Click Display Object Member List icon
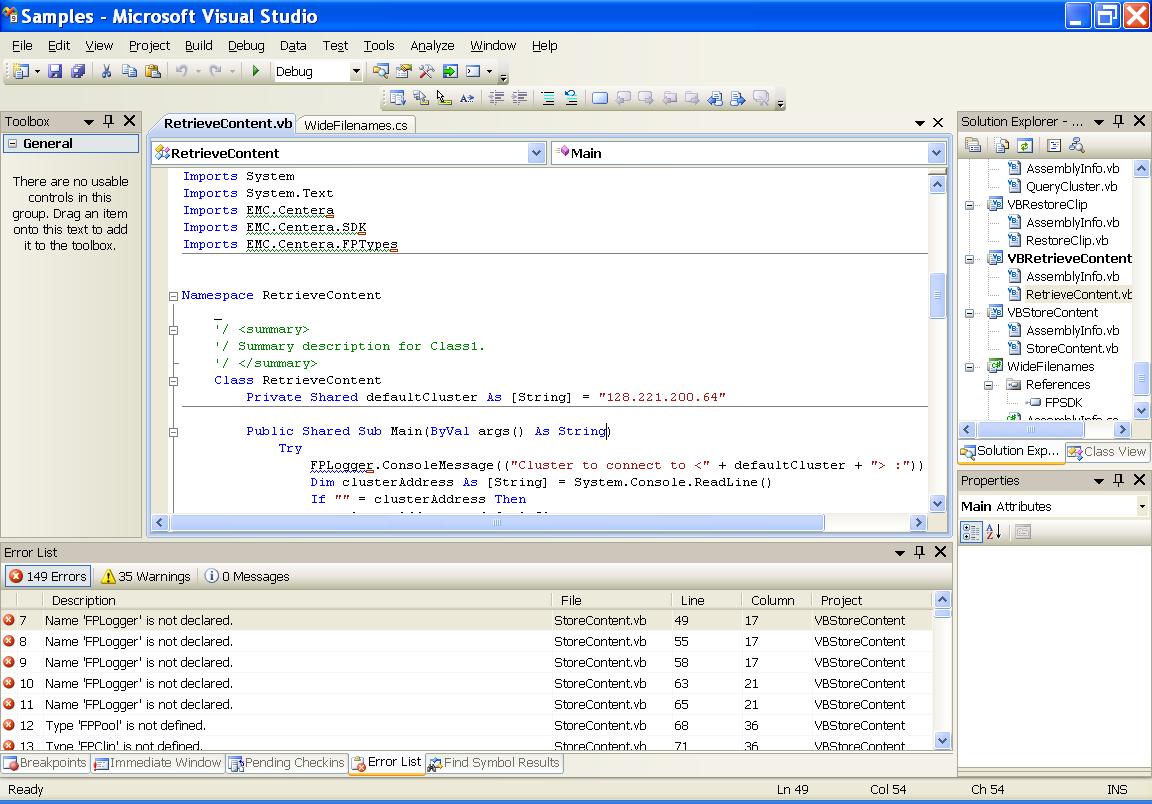 coord(397,98)
